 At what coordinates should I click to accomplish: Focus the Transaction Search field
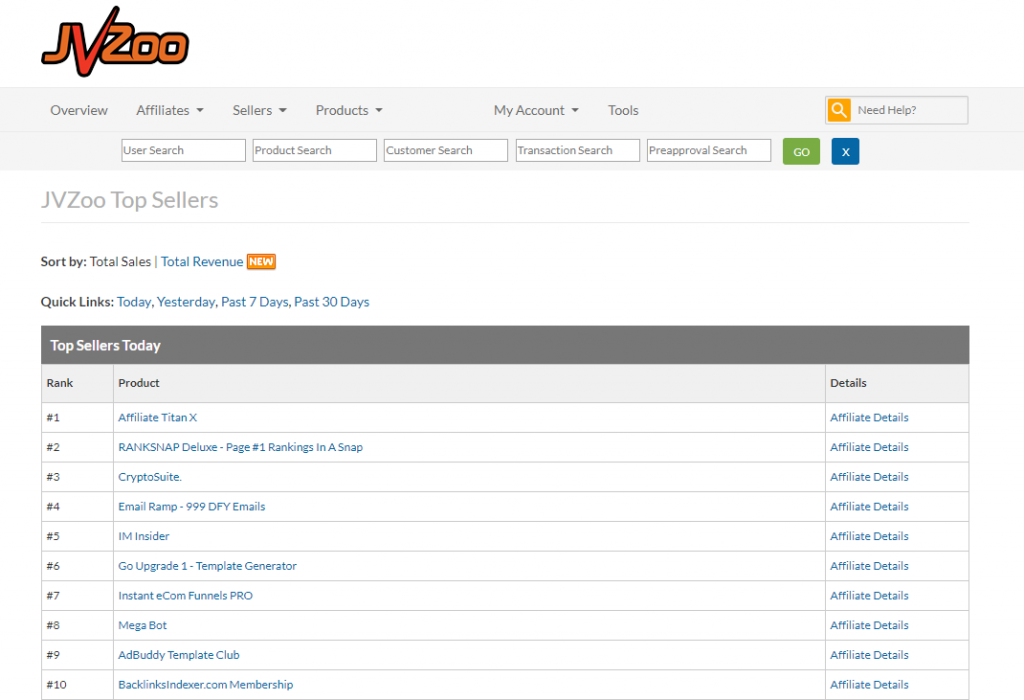pyautogui.click(x=577, y=150)
